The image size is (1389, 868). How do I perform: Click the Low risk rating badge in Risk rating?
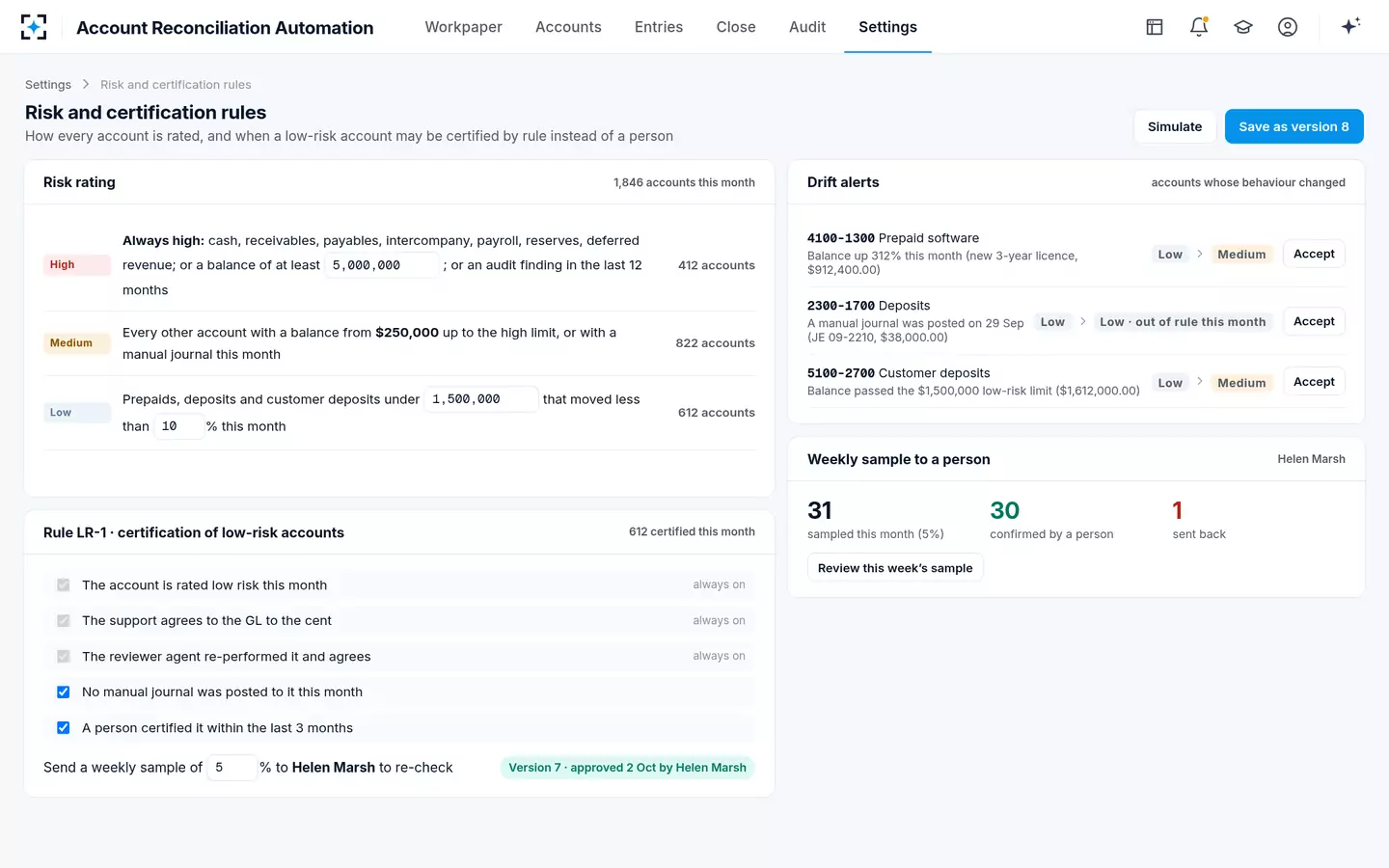click(x=76, y=413)
